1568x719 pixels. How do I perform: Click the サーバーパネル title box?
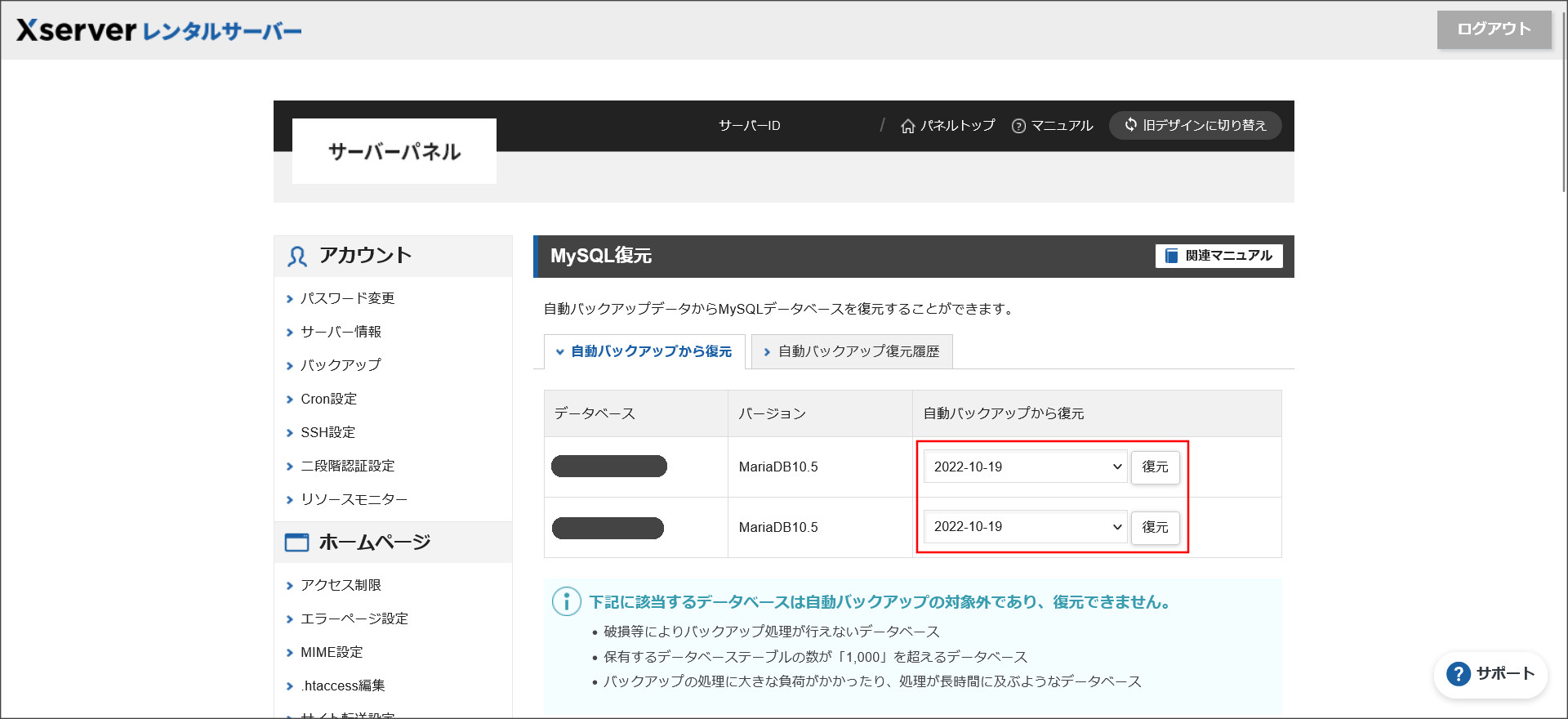tap(394, 151)
